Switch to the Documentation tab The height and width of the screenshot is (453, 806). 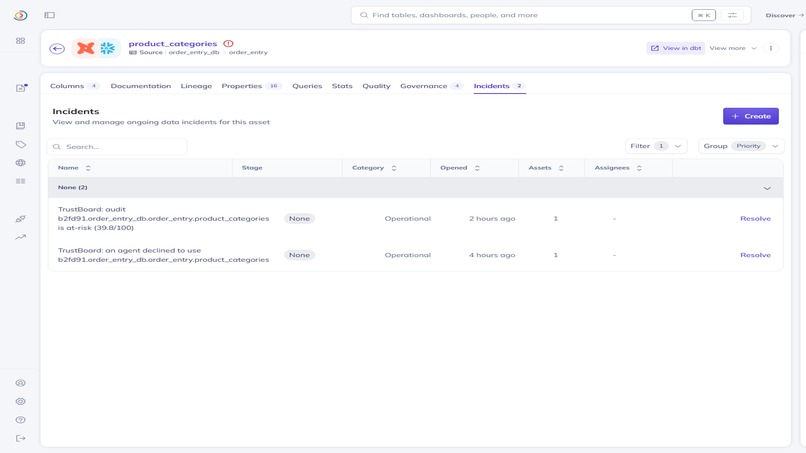(x=141, y=86)
